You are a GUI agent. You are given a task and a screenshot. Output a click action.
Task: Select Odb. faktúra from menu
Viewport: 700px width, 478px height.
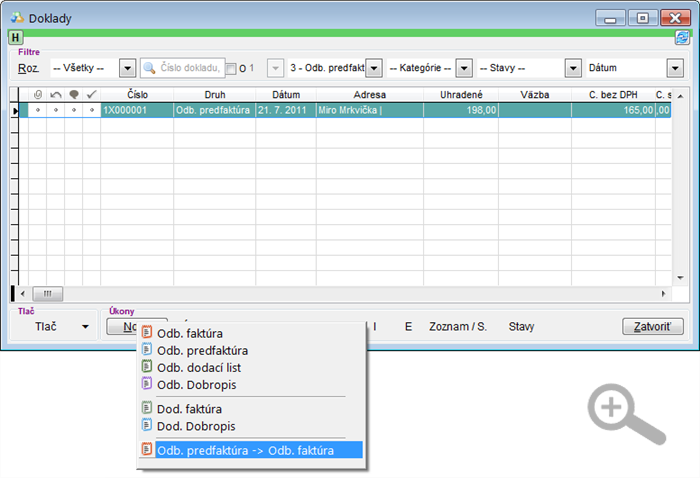(x=250, y=333)
